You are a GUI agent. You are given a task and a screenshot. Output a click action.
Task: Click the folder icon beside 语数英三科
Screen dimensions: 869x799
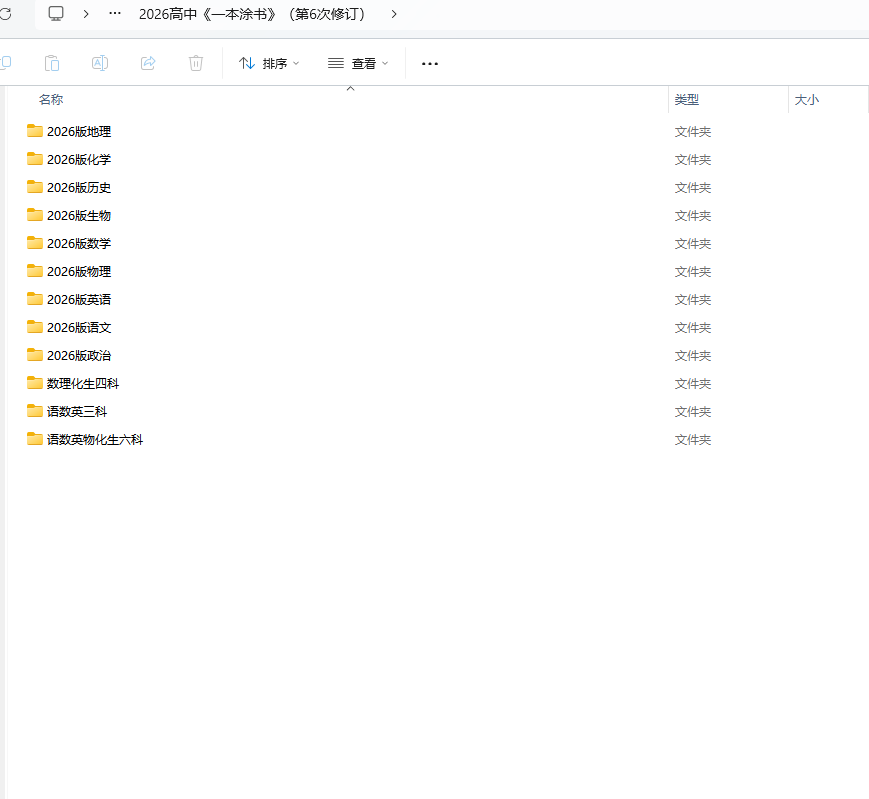tap(35, 411)
